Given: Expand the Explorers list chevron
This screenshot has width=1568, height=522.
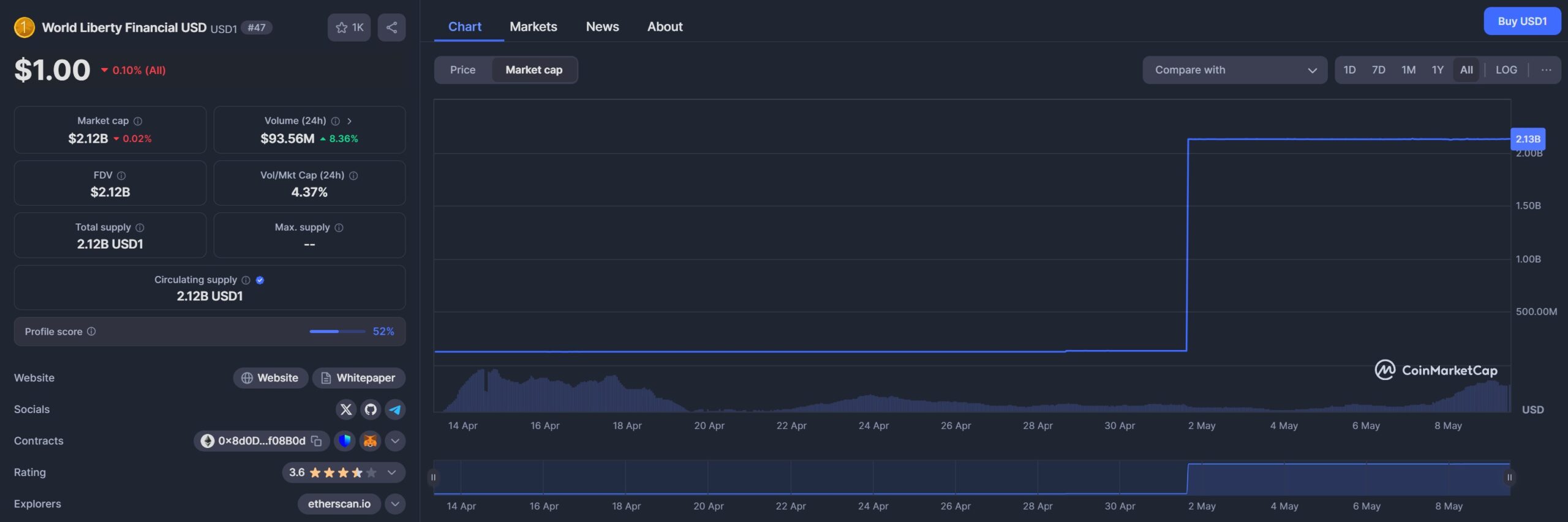Looking at the screenshot, I should pyautogui.click(x=395, y=504).
